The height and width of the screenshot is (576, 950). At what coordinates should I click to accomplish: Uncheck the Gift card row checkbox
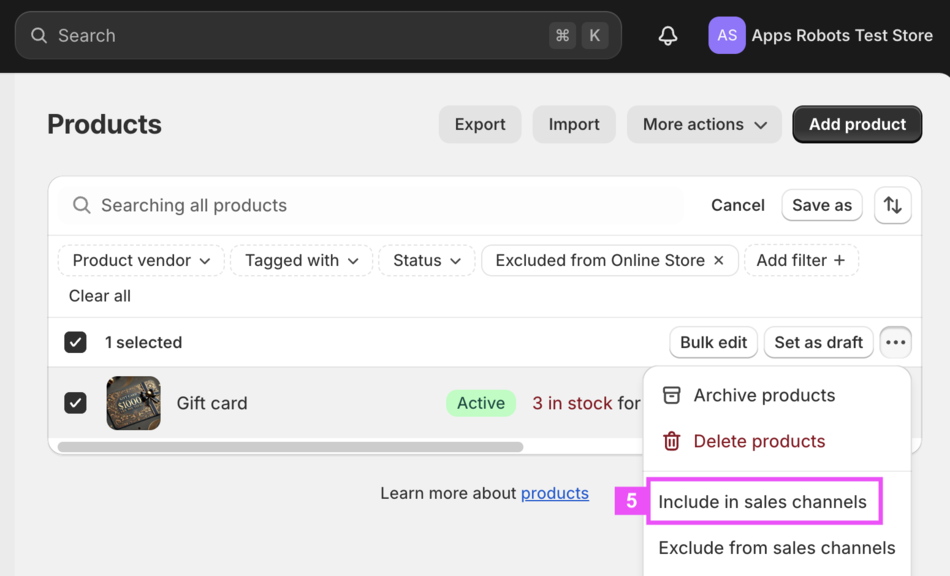tap(75, 403)
